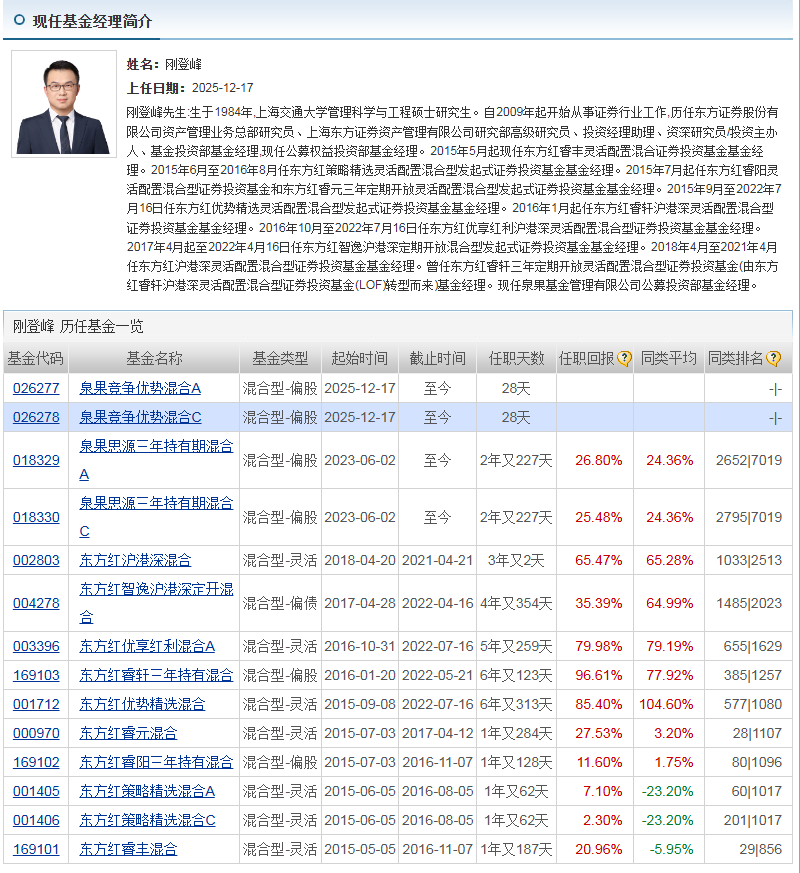Open 东方红睿阳三年持有混合 fund link
Image resolution: width=800 pixels, height=873 pixels.
[x=156, y=762]
